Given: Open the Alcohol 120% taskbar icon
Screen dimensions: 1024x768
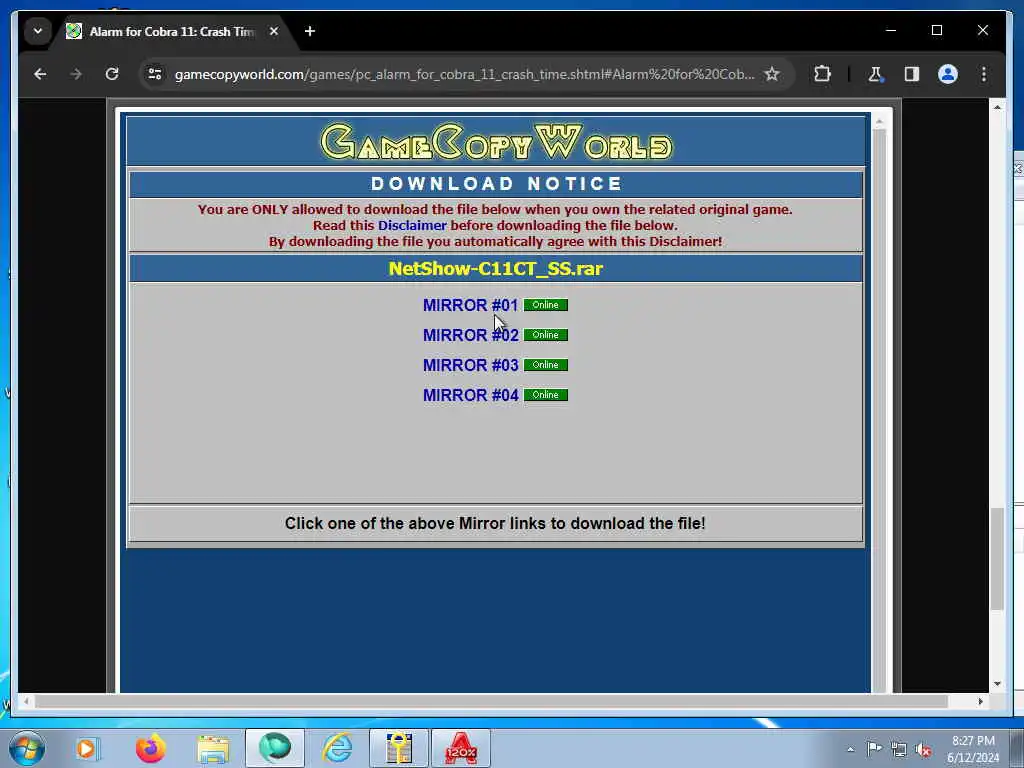Looking at the screenshot, I should click(x=461, y=748).
